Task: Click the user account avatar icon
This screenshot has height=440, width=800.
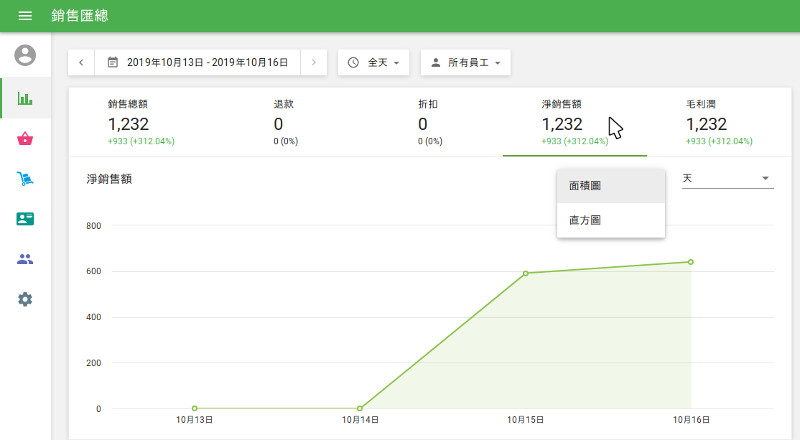Action: tap(25, 55)
